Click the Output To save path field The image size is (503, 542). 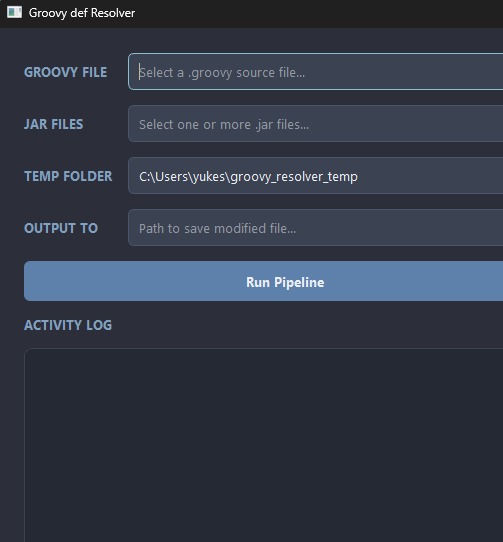[x=316, y=227]
